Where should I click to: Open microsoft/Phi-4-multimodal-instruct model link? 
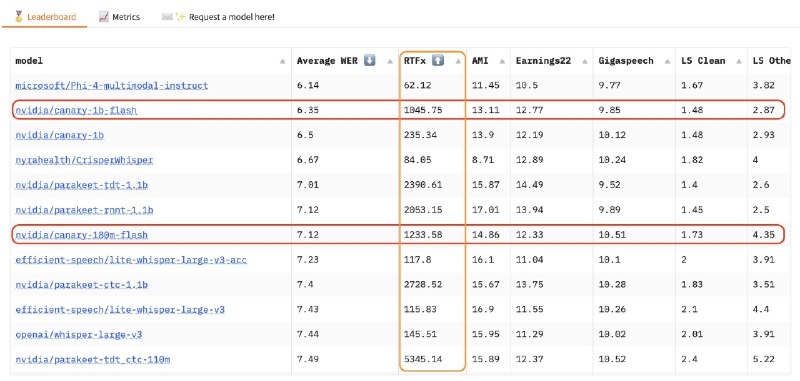pos(112,86)
